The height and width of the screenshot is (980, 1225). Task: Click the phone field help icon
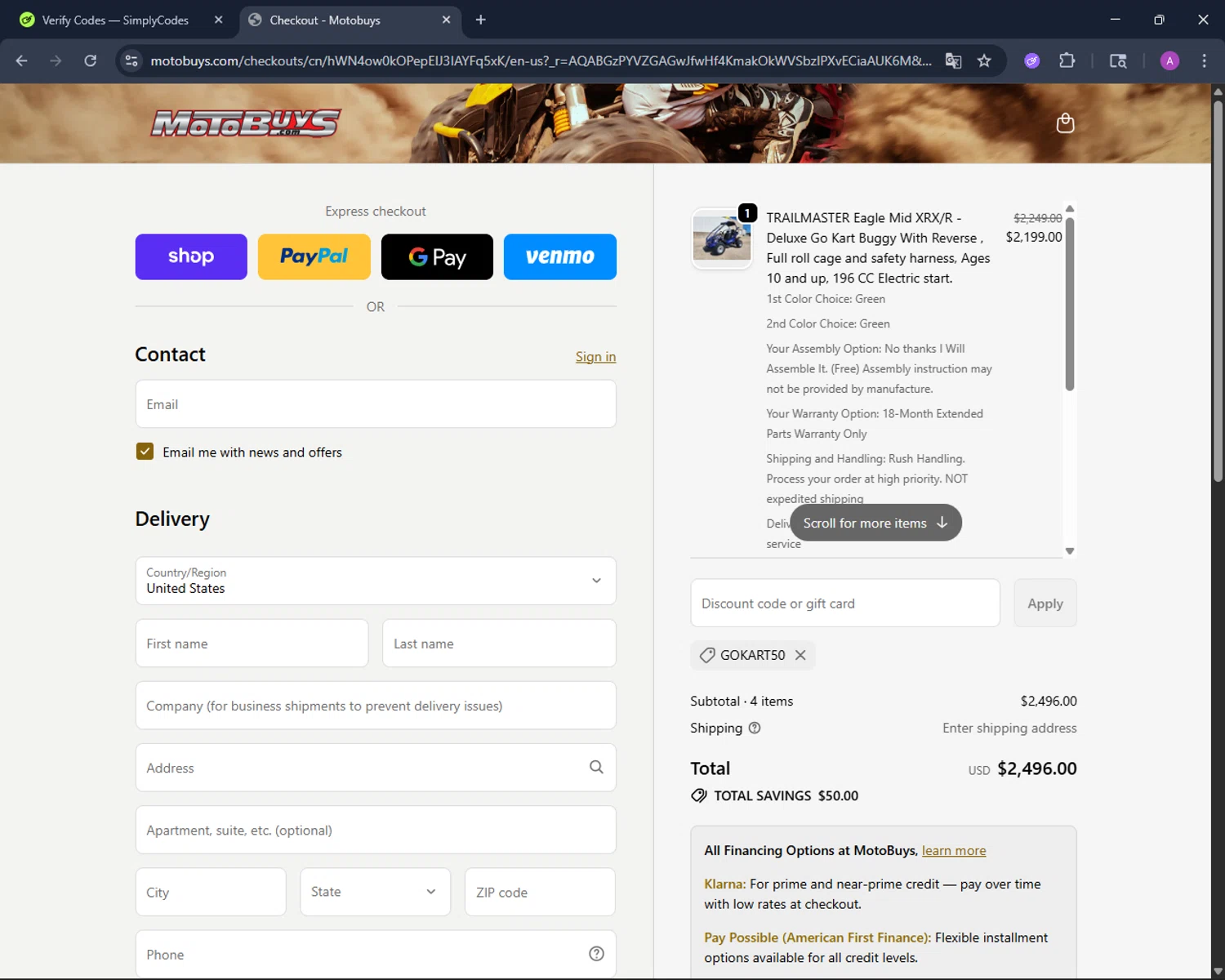596,954
